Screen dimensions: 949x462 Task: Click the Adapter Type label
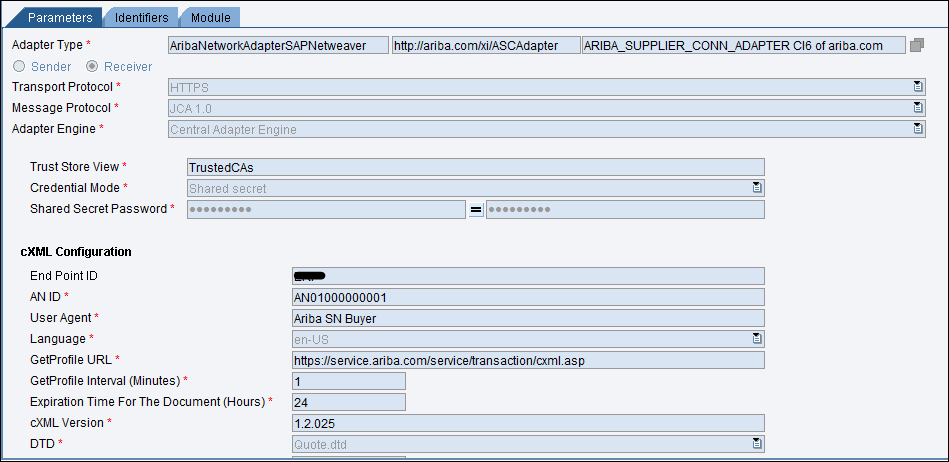(x=47, y=44)
